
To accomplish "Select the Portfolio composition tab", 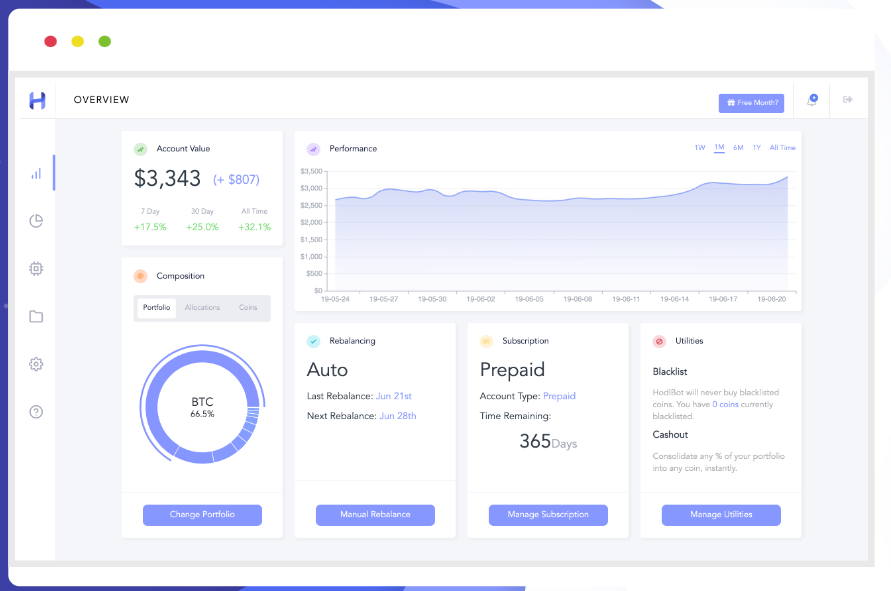I will (x=156, y=307).
